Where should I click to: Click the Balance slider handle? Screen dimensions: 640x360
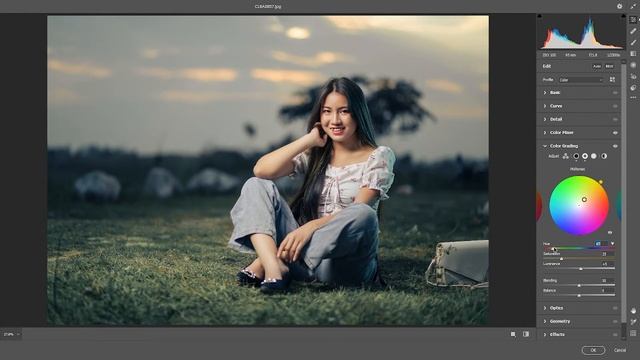pos(579,296)
